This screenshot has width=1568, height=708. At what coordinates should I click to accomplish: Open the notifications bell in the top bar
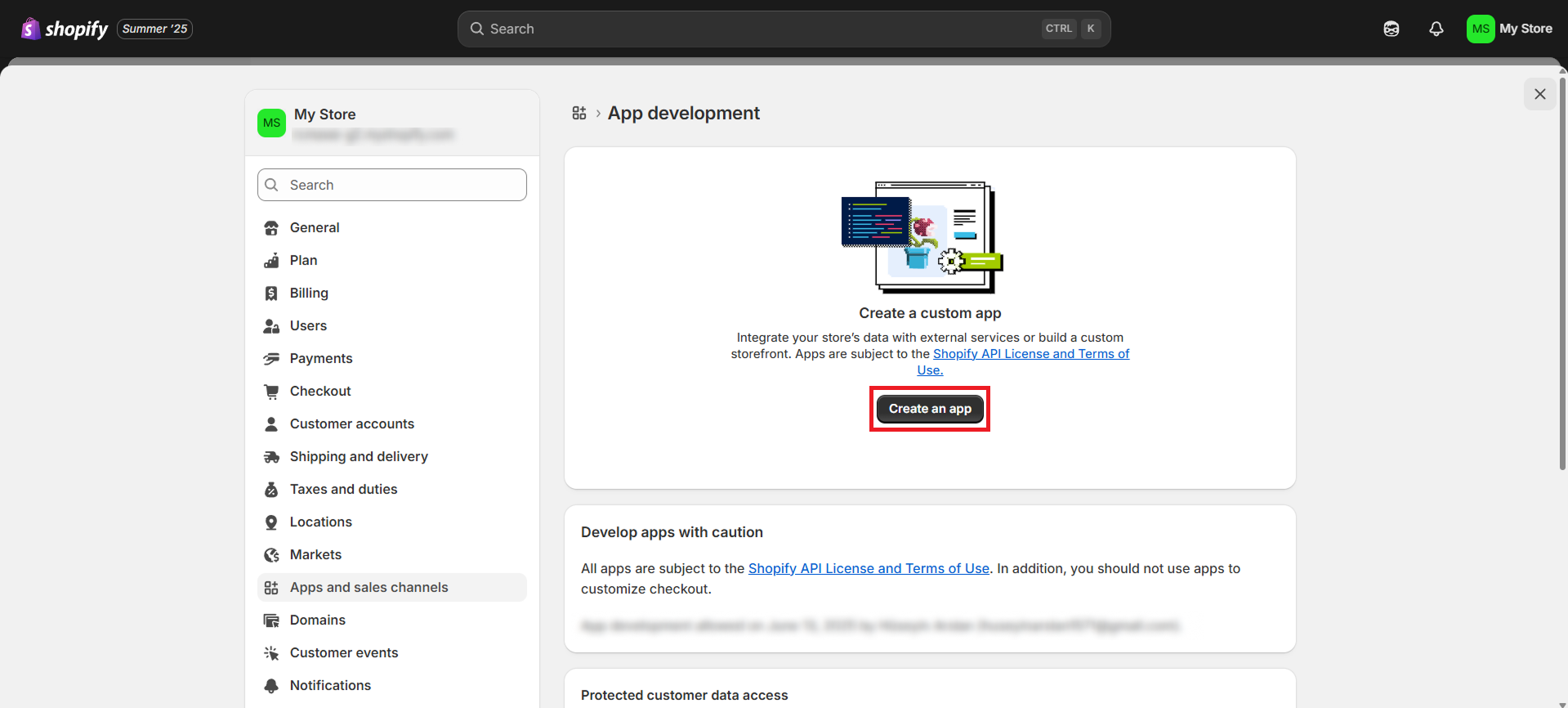coord(1436,29)
